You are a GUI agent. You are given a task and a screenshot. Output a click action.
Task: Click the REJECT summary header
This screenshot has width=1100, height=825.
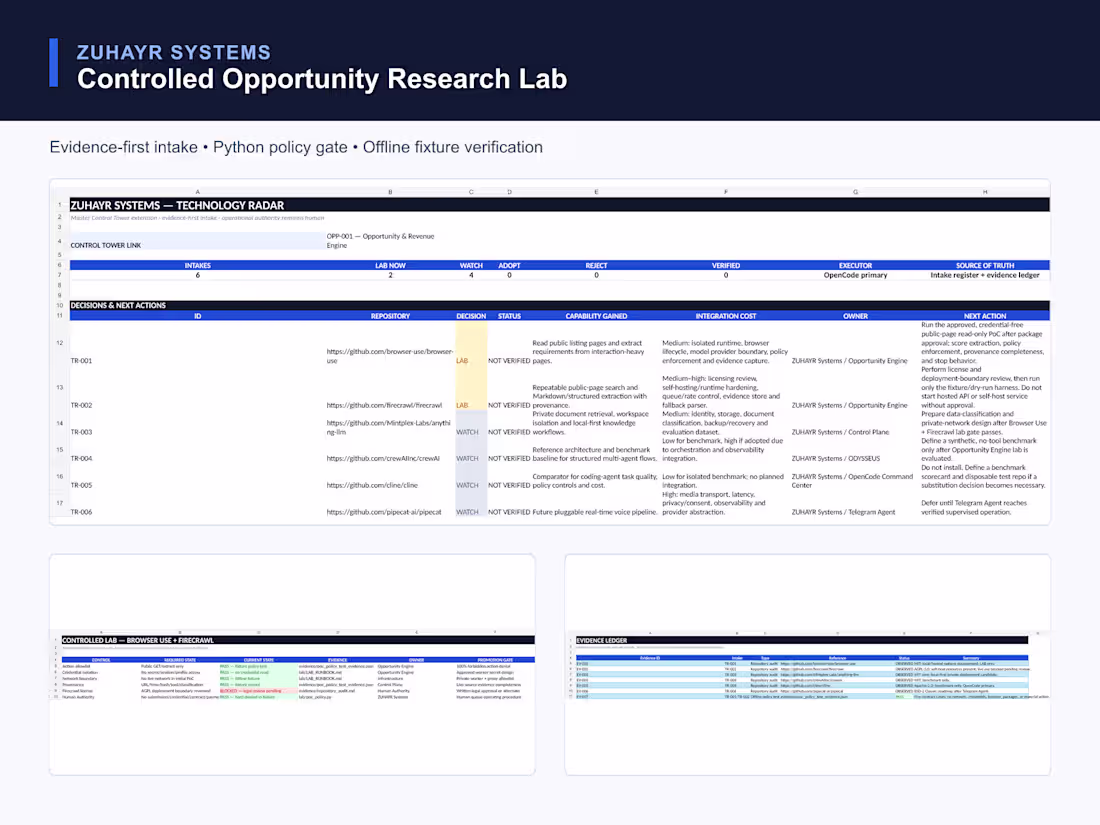tap(596, 265)
